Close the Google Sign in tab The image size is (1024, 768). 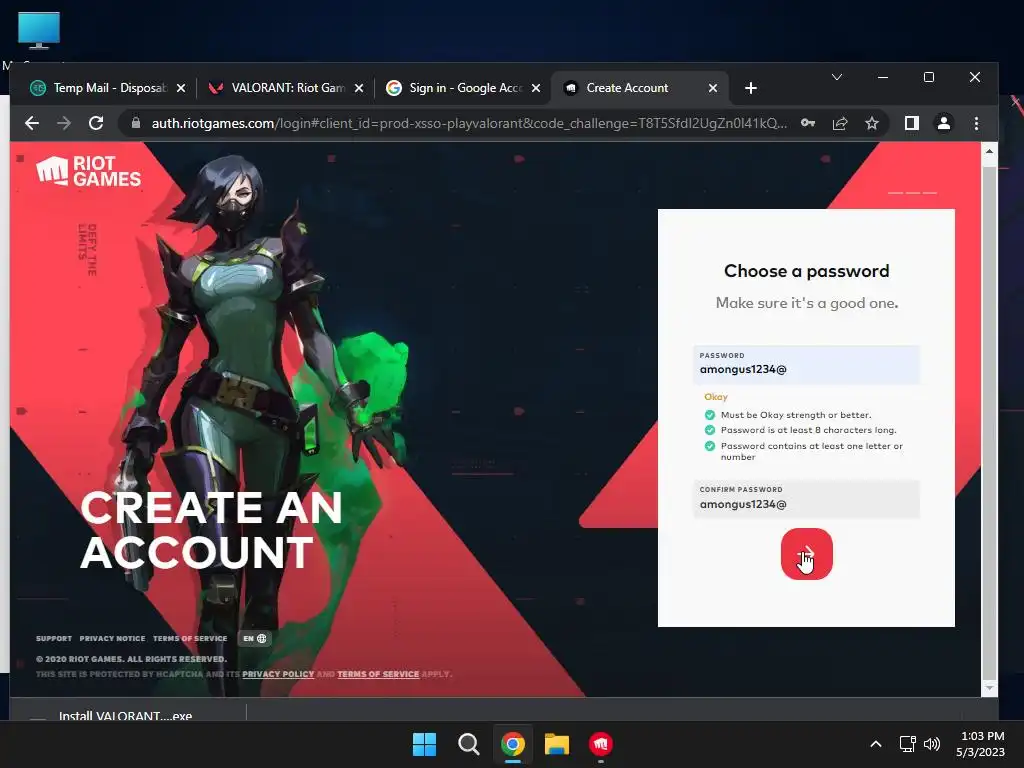coord(536,88)
